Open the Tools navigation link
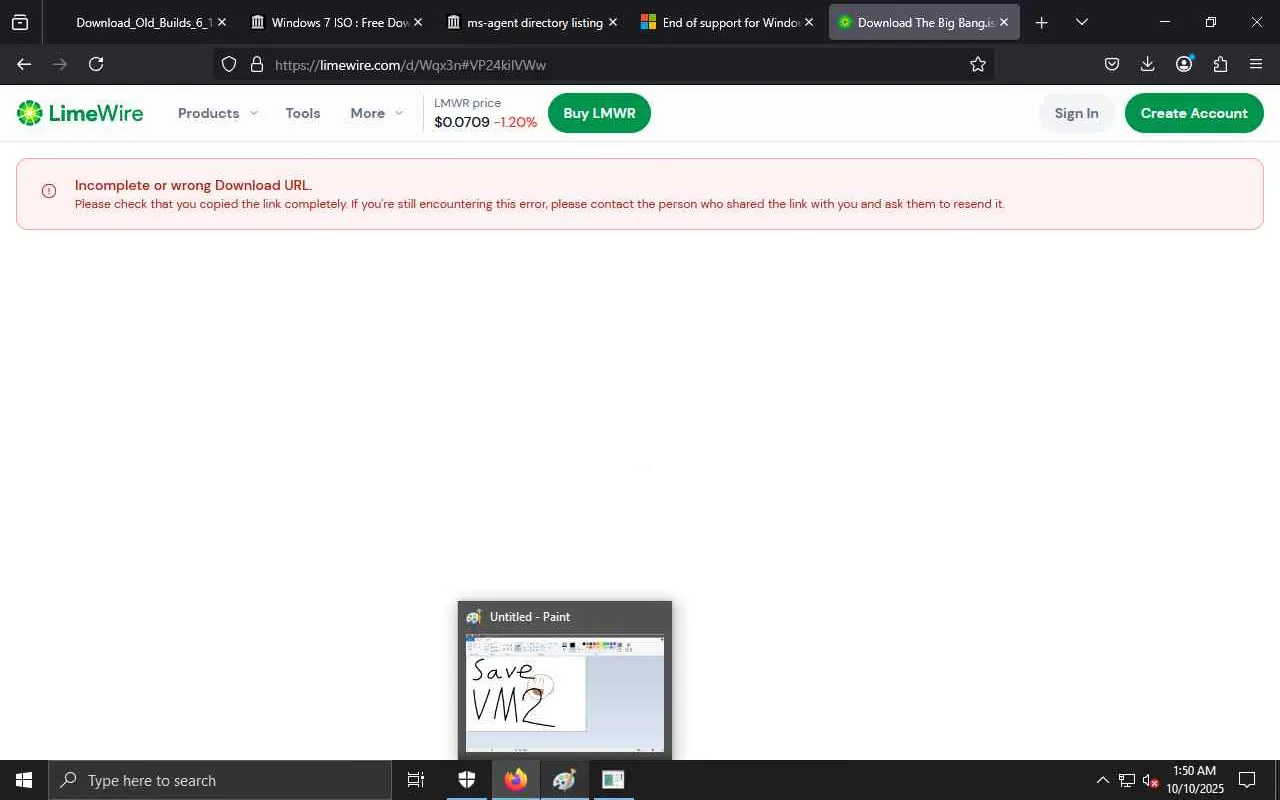This screenshot has width=1280, height=800. 303,113
